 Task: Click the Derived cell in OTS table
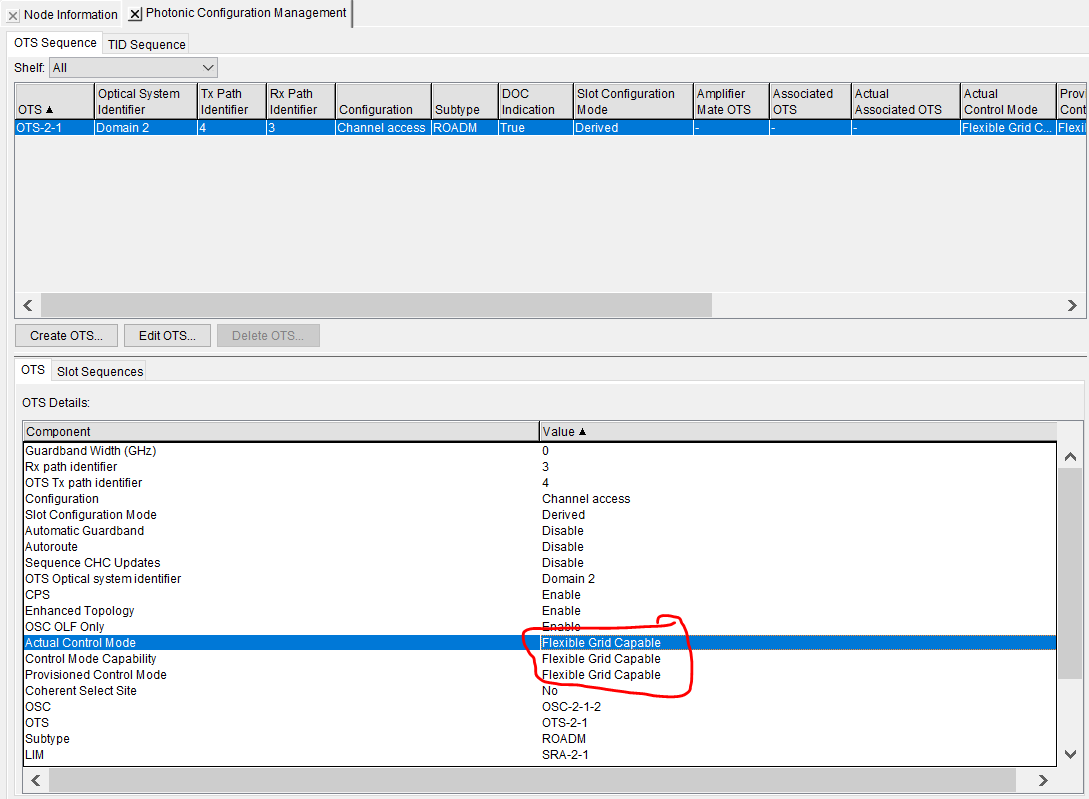pos(633,128)
